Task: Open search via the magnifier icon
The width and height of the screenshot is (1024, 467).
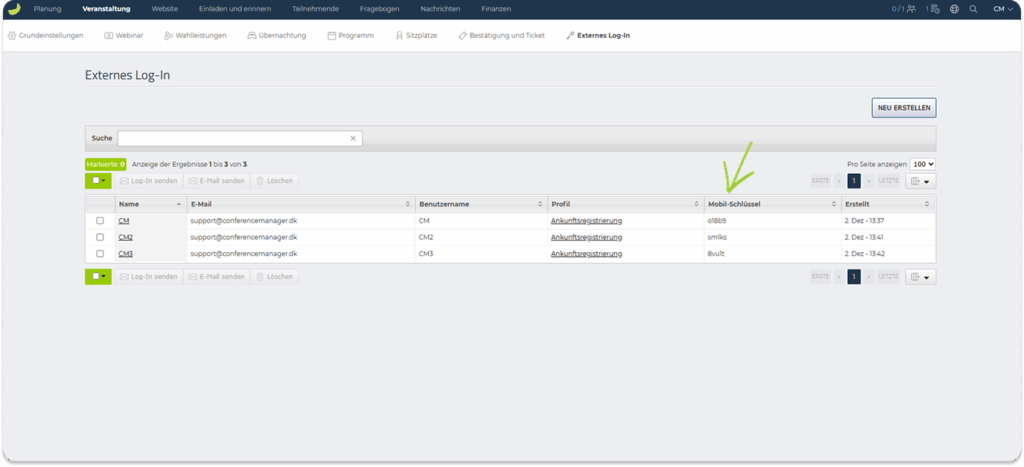Action: click(x=973, y=9)
